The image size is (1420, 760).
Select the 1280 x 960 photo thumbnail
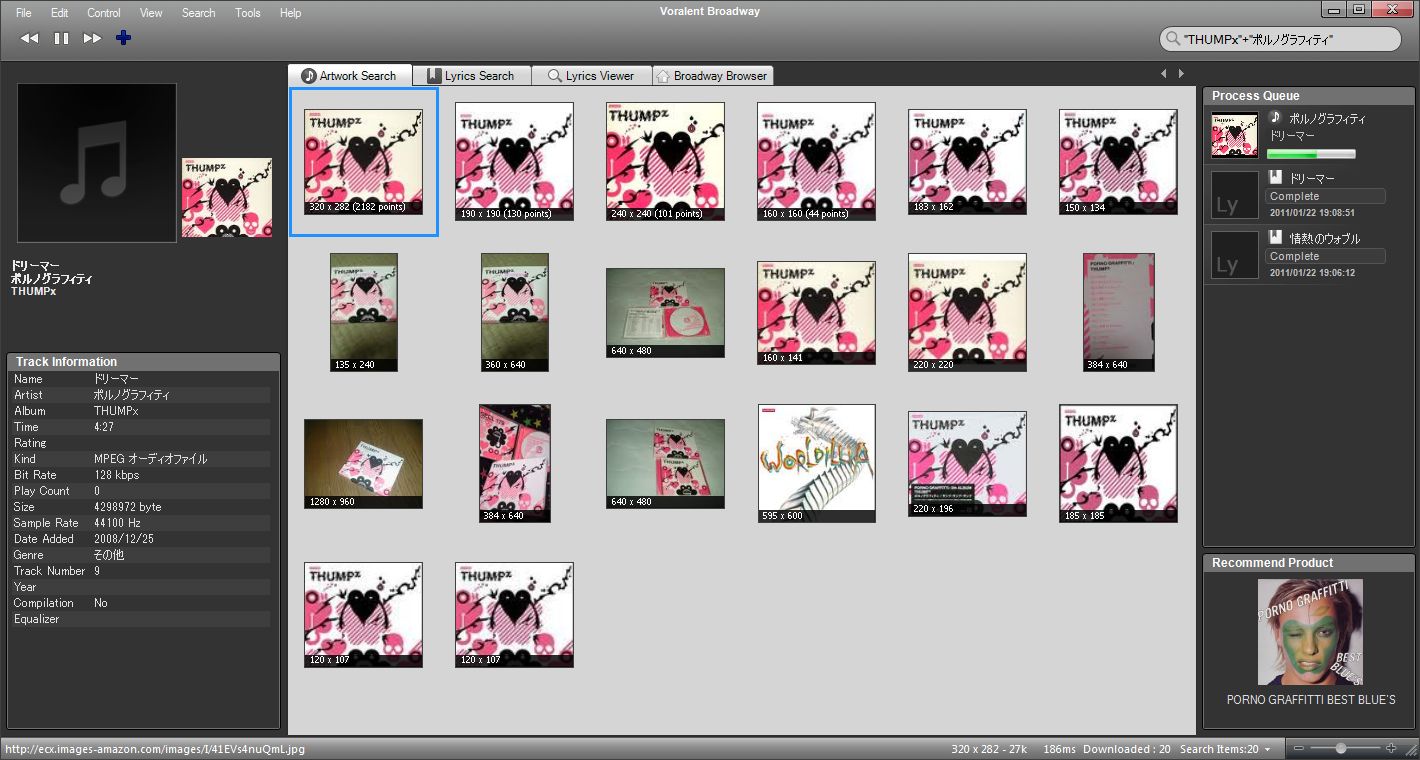(363, 464)
